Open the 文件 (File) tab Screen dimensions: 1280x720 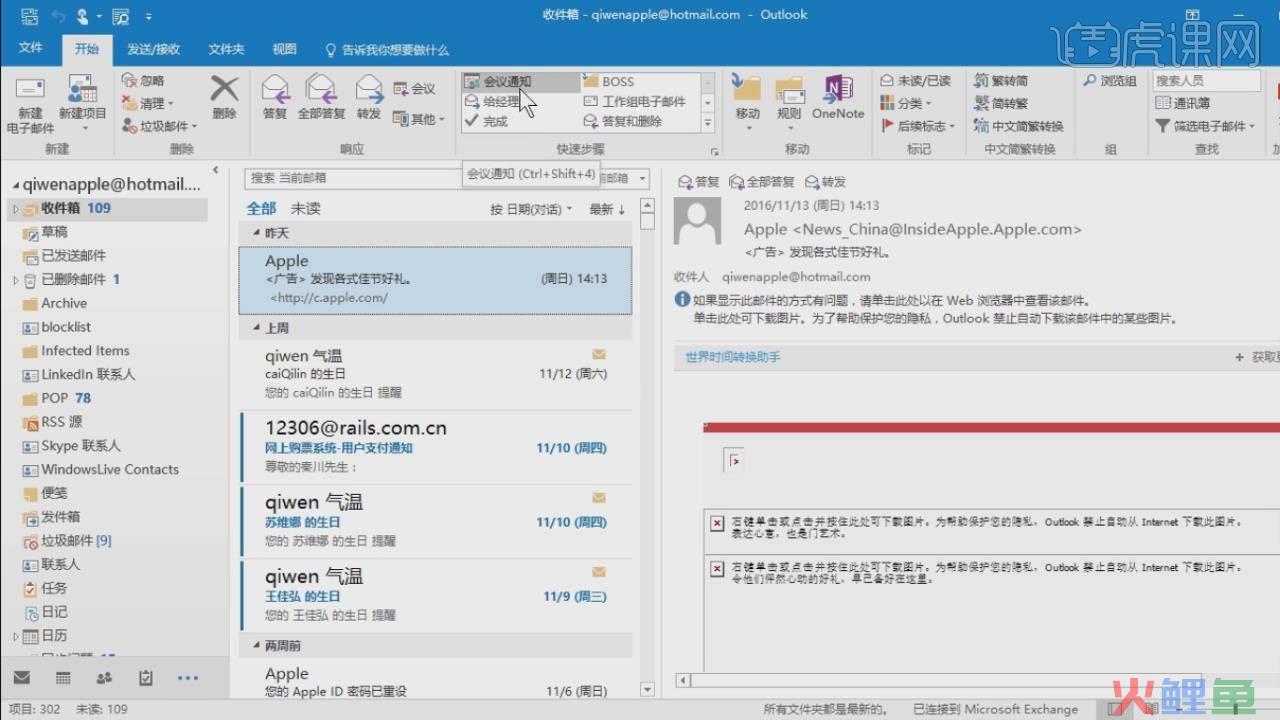pos(31,48)
